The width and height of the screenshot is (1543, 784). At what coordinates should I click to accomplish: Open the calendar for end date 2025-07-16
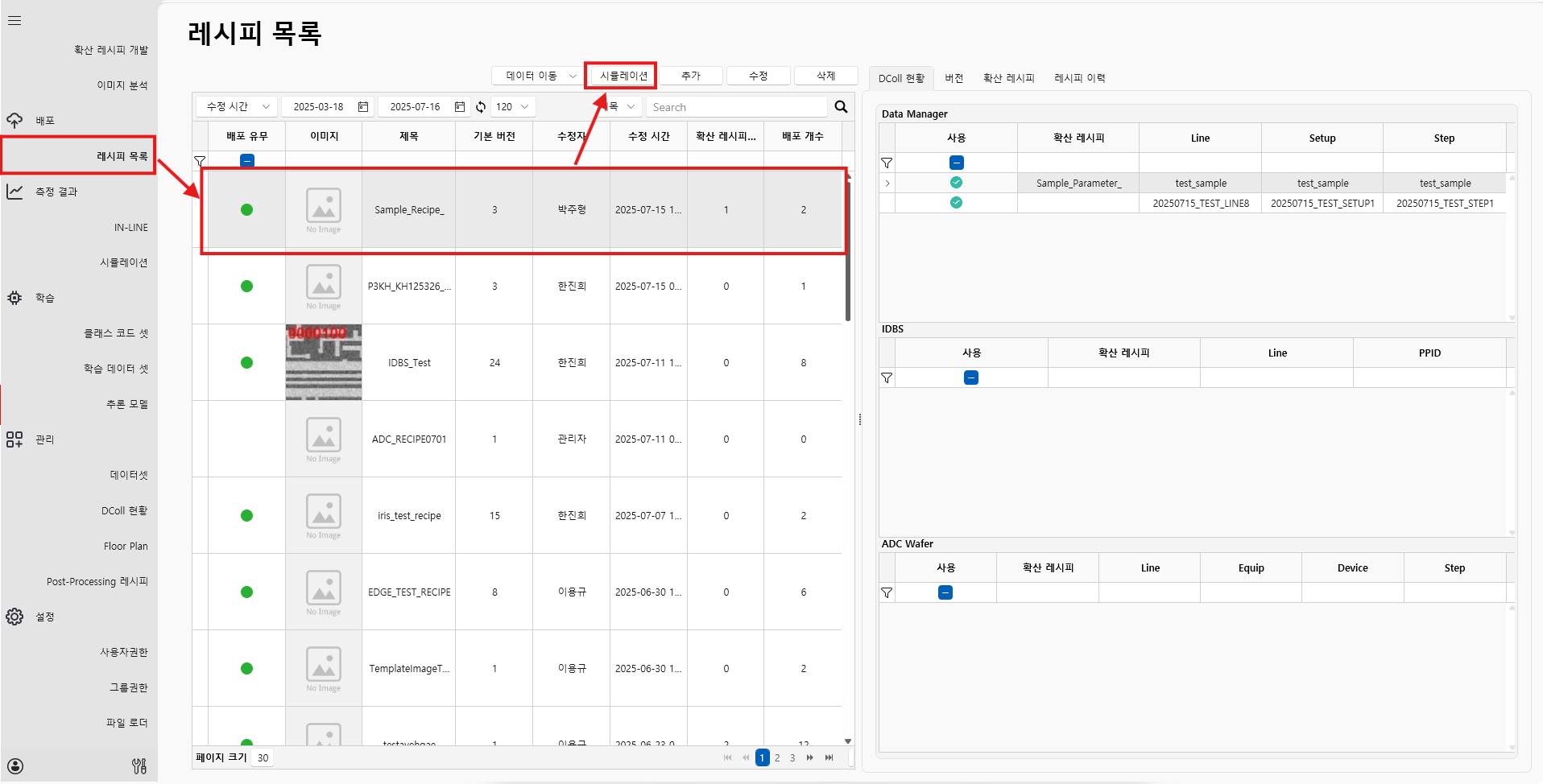(x=460, y=107)
